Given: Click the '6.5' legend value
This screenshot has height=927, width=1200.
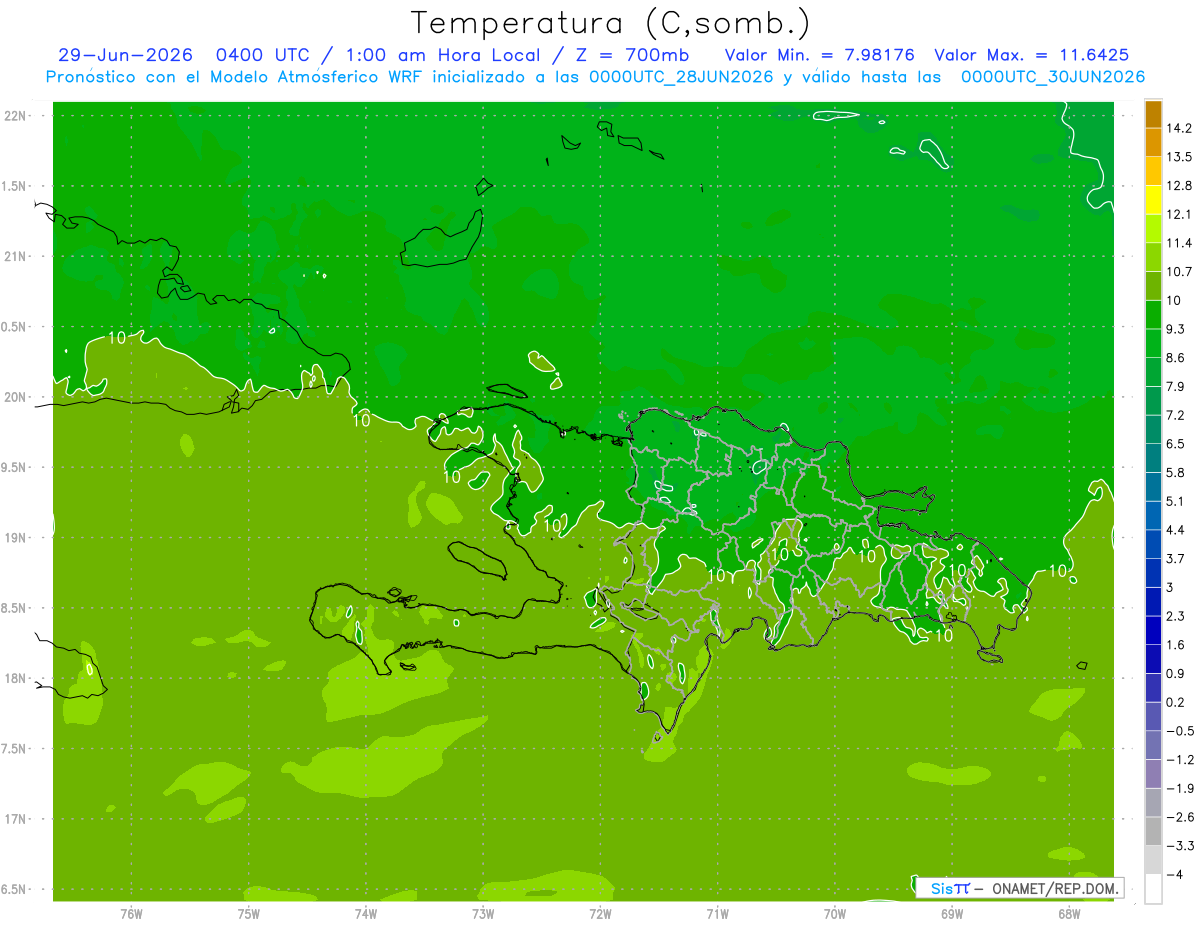Looking at the screenshot, I should pyautogui.click(x=1176, y=444).
